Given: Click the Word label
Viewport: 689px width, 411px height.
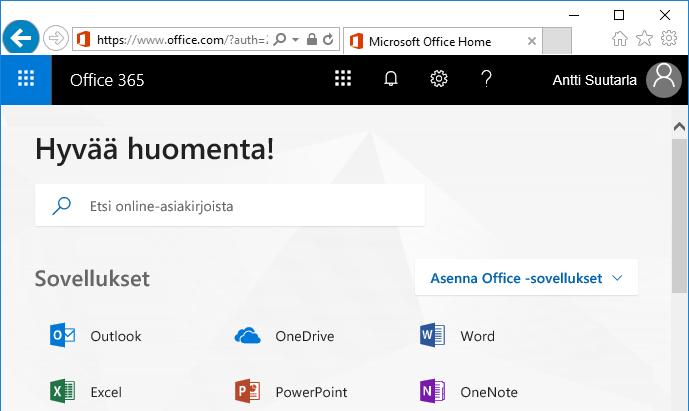Looking at the screenshot, I should pyautogui.click(x=478, y=336).
